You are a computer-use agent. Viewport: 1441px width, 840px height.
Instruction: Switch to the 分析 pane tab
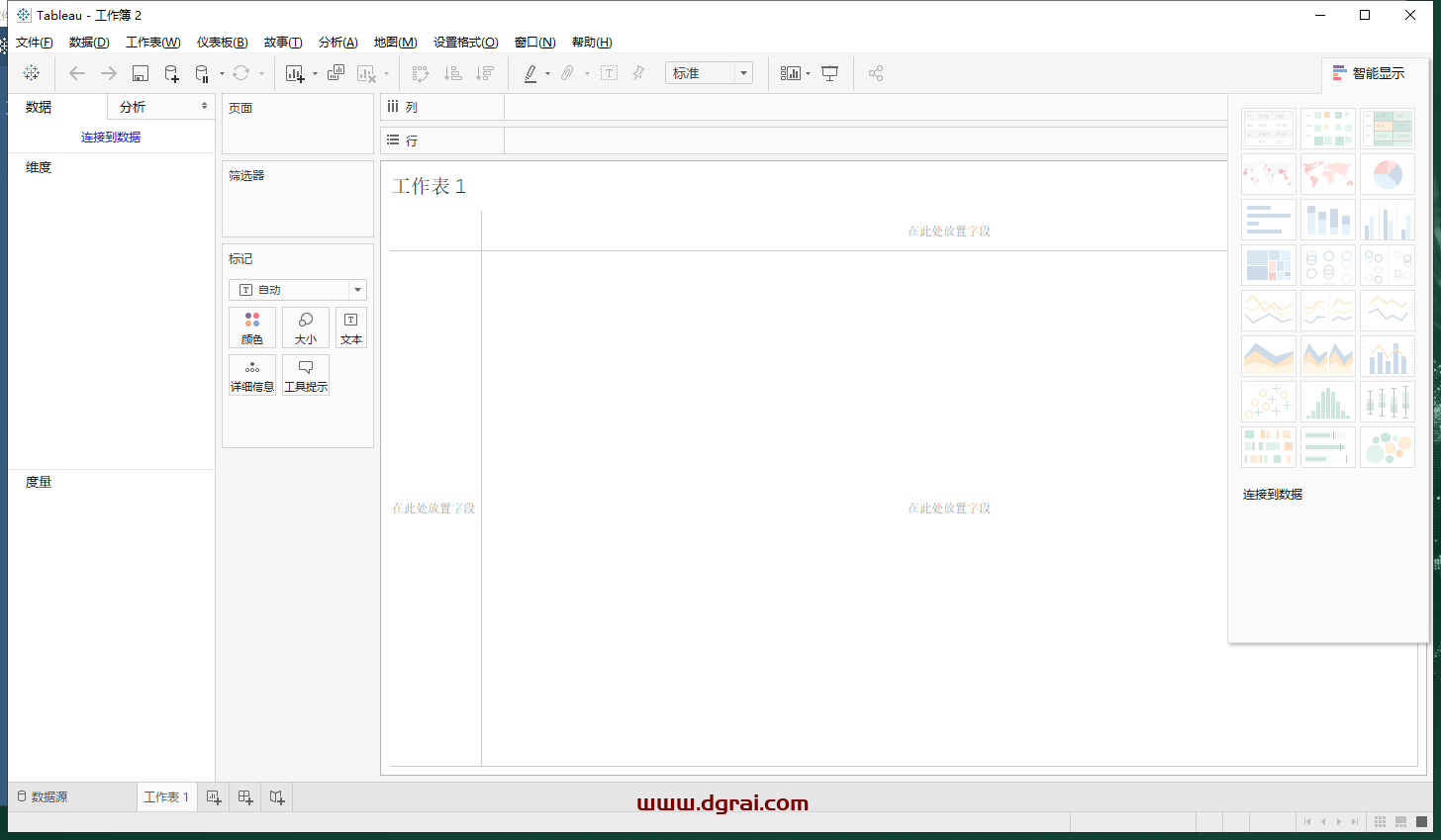133,107
